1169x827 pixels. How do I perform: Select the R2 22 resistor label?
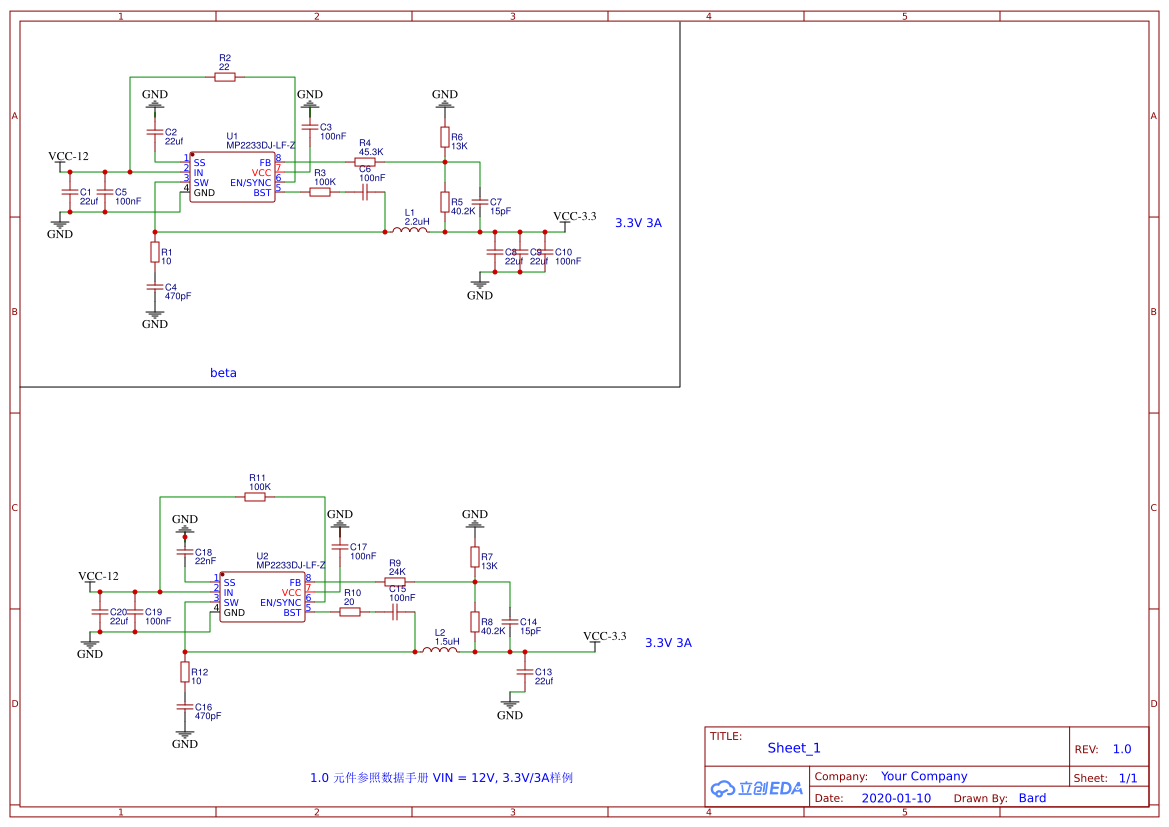[225, 63]
